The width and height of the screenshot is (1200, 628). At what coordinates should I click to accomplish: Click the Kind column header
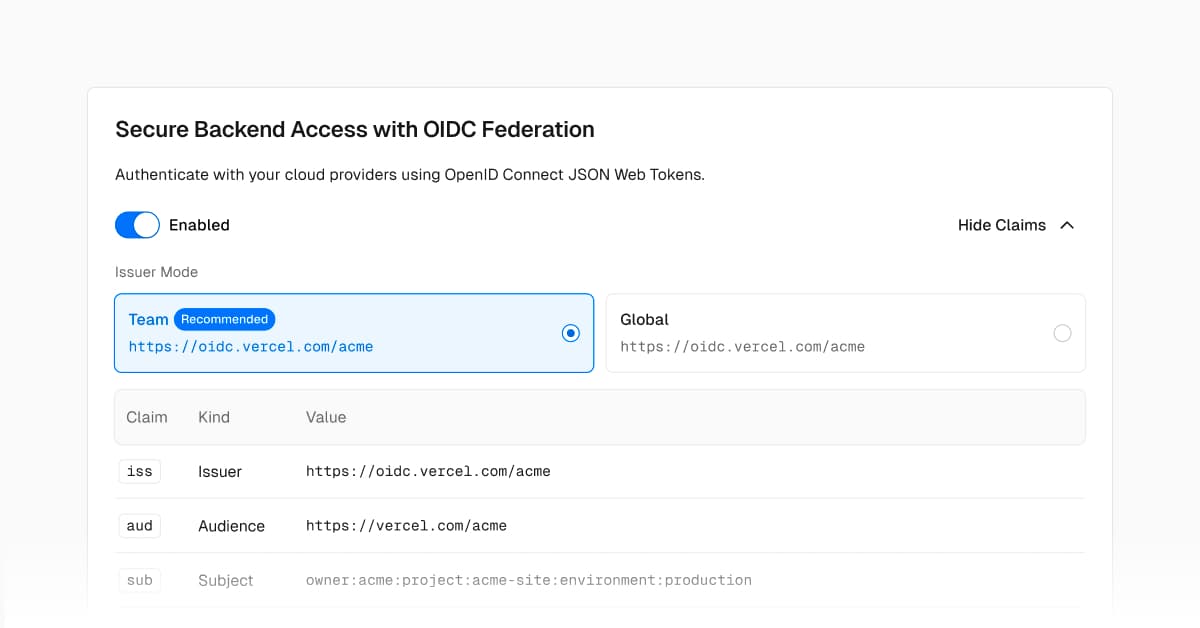click(x=214, y=417)
